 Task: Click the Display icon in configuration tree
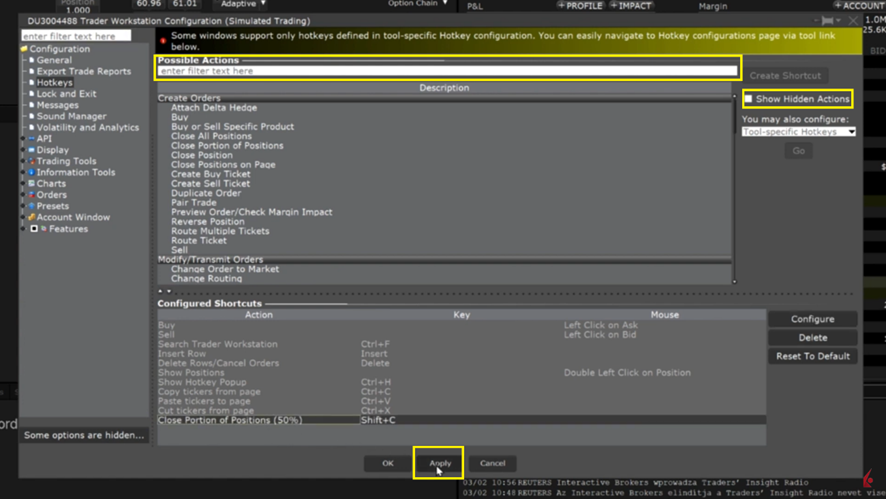tap(32, 150)
